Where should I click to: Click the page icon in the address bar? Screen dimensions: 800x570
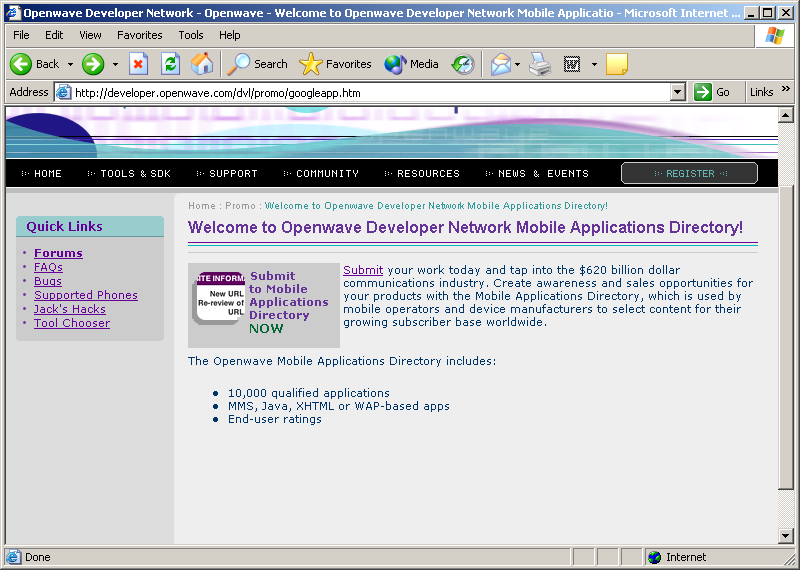click(63, 92)
